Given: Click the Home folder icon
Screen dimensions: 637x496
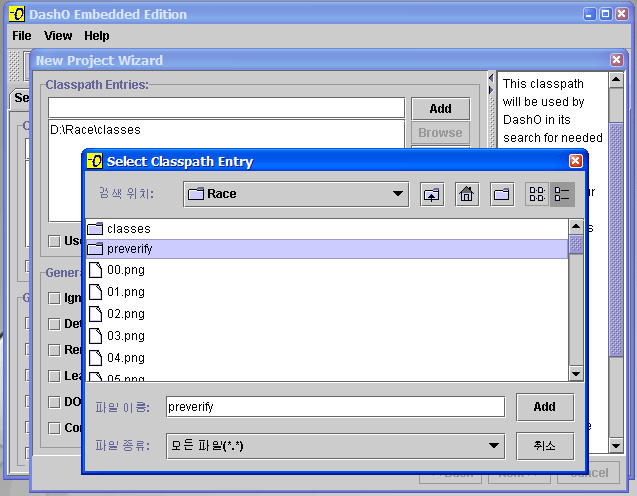Looking at the screenshot, I should pos(466,195).
